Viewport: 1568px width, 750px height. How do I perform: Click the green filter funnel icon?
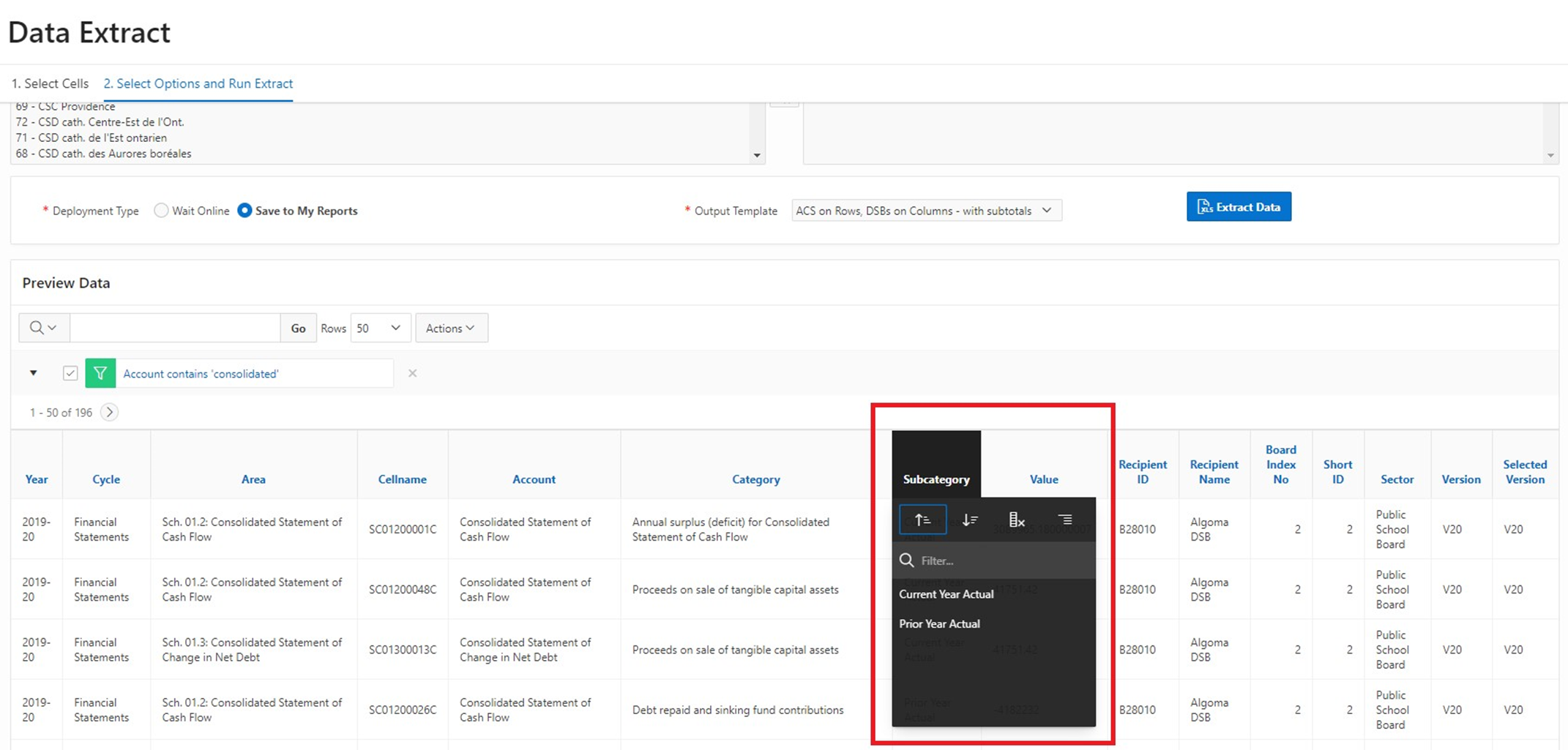point(100,373)
